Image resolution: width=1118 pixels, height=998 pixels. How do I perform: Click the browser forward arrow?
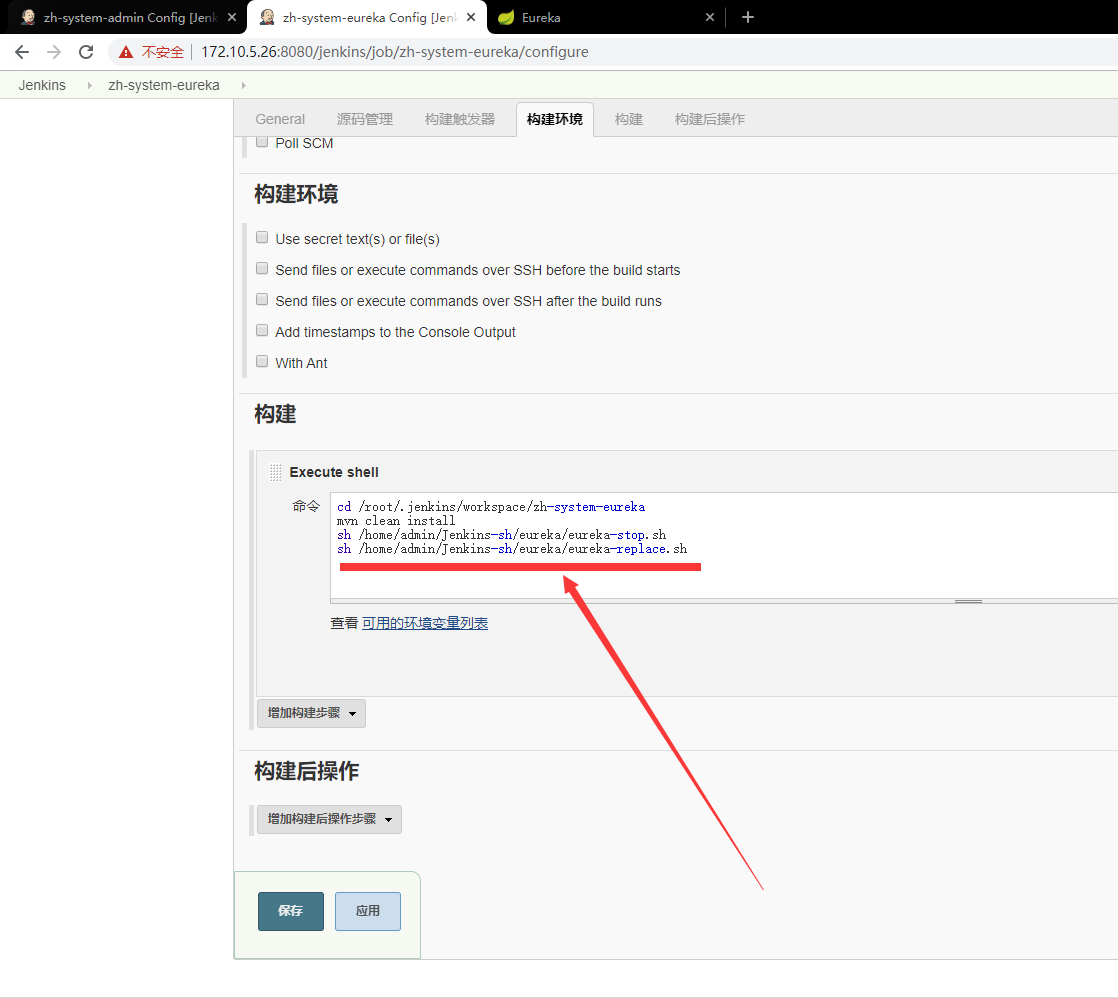(x=53, y=52)
